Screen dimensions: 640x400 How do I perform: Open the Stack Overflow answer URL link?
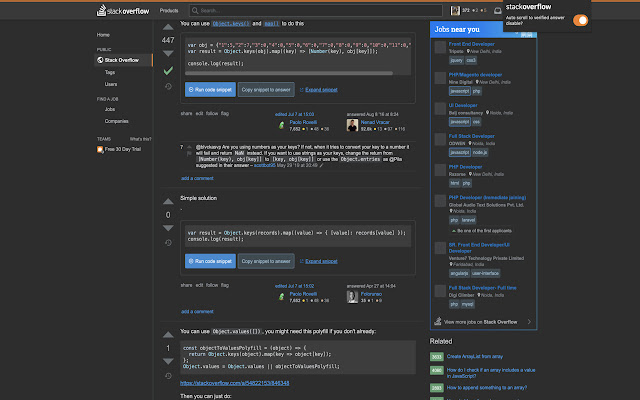click(235, 383)
